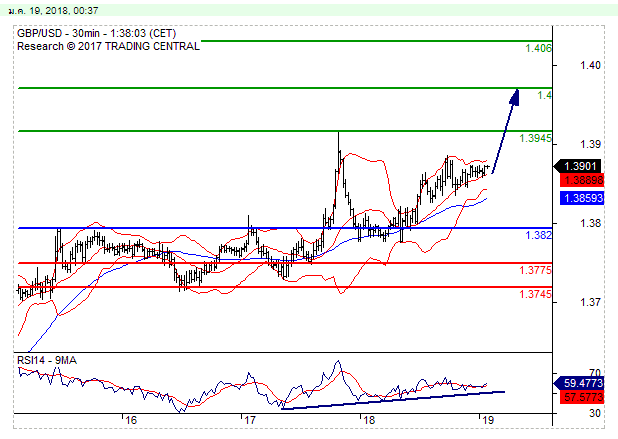Click the RSI axis value 30
618x439 pixels.
595,413
